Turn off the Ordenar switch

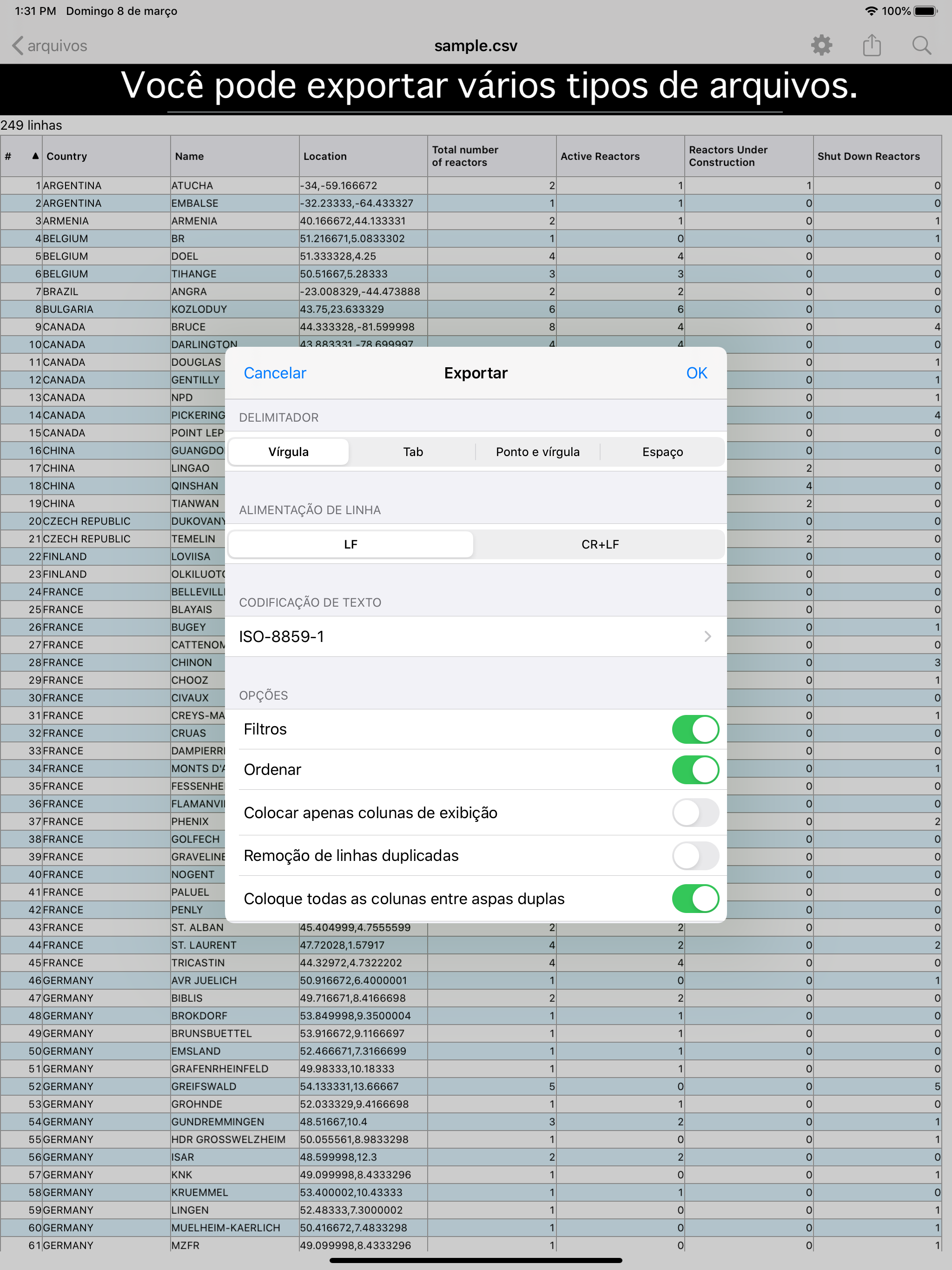tap(695, 769)
